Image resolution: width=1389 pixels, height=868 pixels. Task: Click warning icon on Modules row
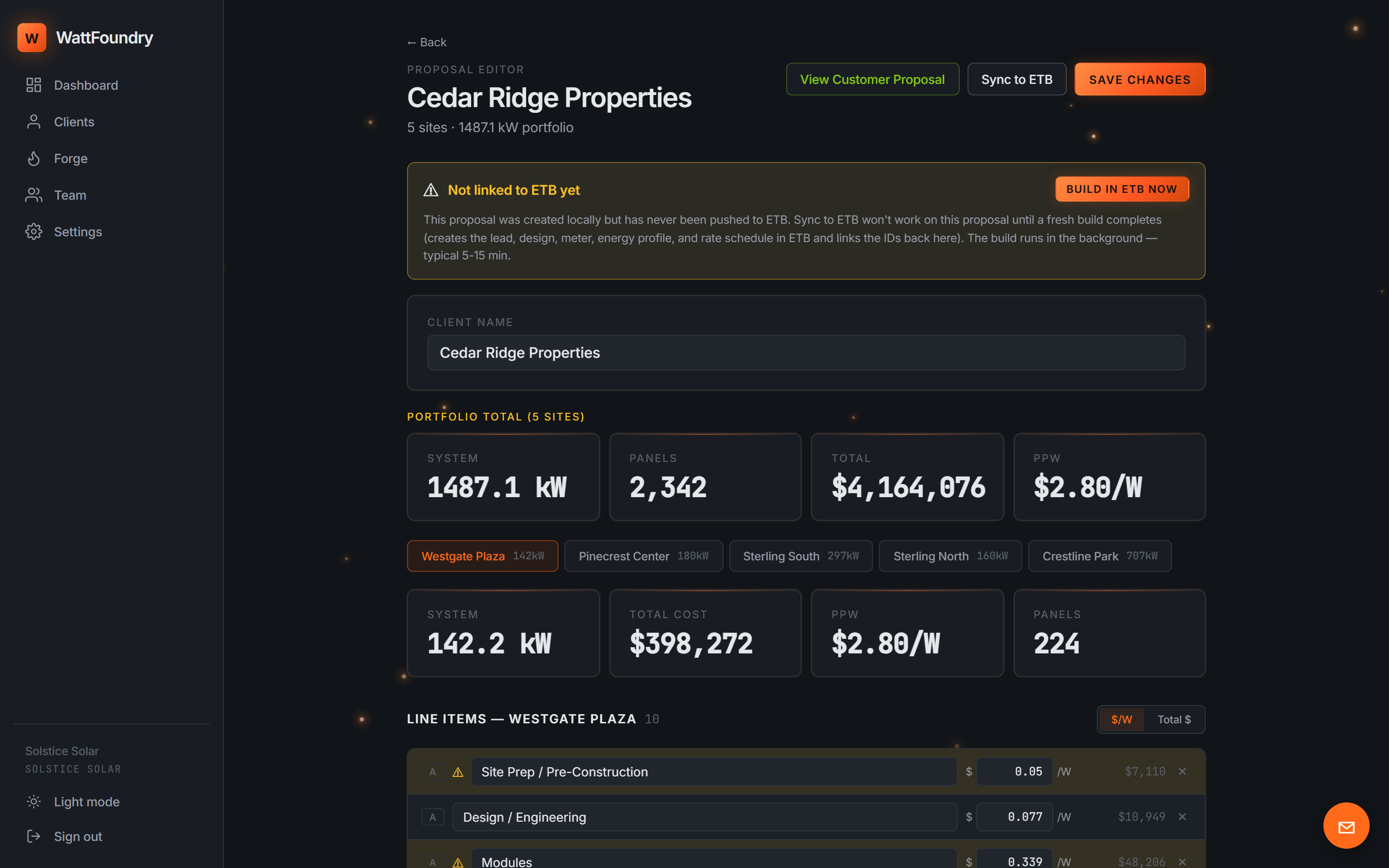point(458,862)
